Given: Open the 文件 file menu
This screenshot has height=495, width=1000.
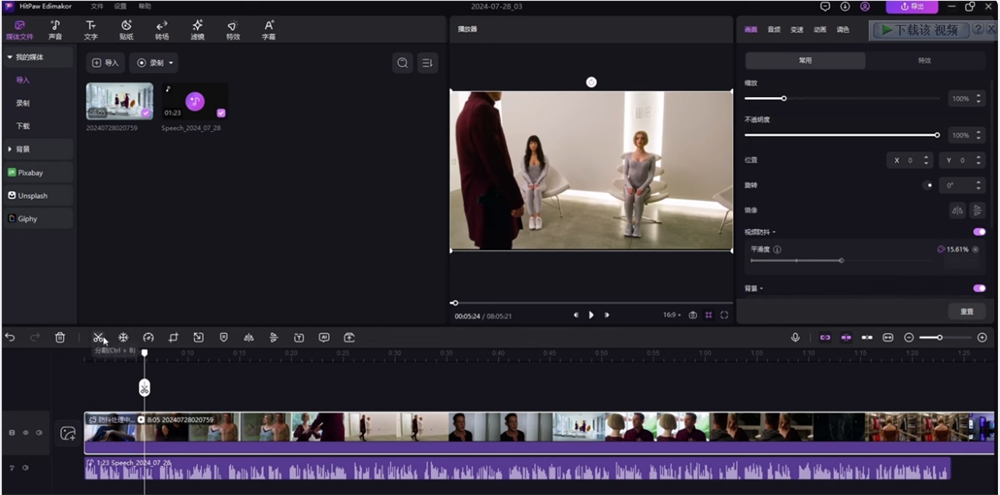Looking at the screenshot, I should pyautogui.click(x=97, y=6).
